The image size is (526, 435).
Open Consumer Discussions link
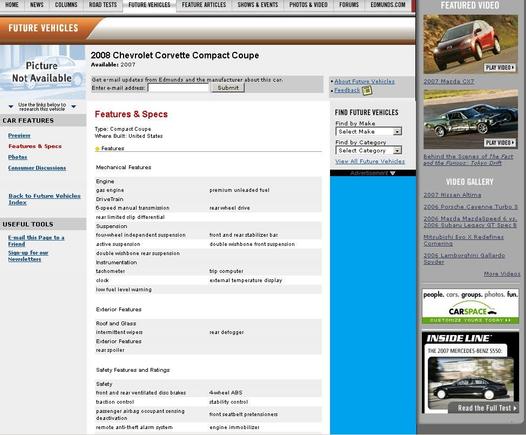(x=37, y=168)
